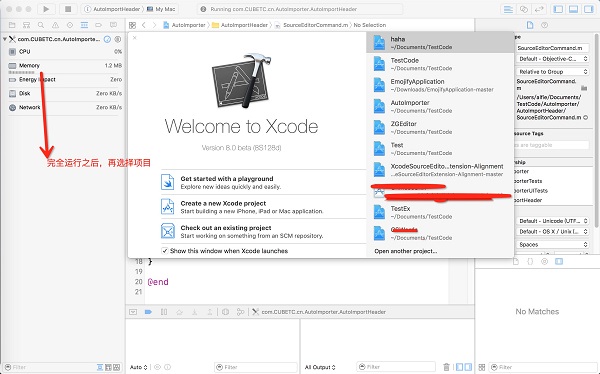
Task: Go back in the editor jump bar
Action: 144,25
